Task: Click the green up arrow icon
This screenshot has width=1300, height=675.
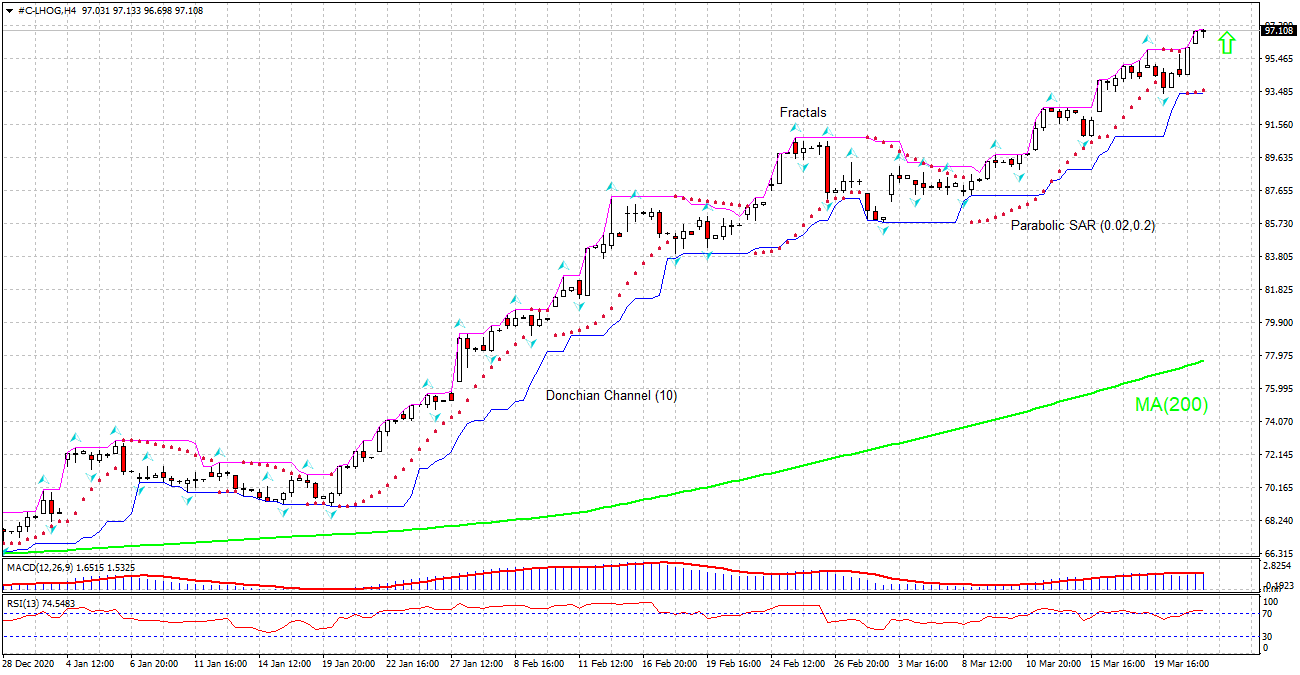Action: [x=1227, y=42]
